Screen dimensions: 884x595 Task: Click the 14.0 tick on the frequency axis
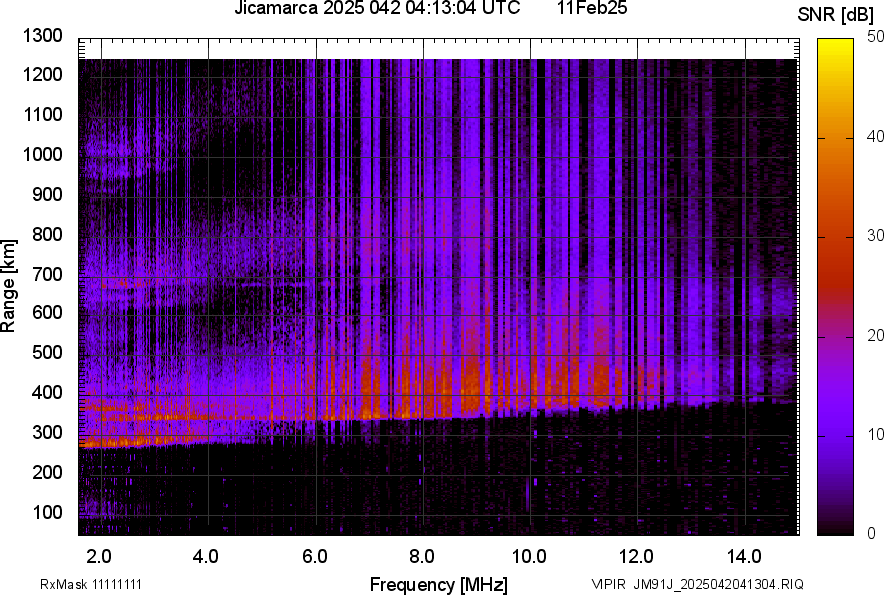click(x=745, y=556)
